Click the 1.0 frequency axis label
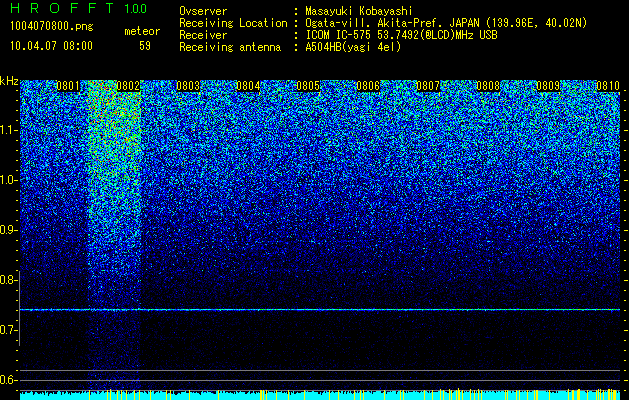This screenshot has width=629, height=400. pos(8,180)
